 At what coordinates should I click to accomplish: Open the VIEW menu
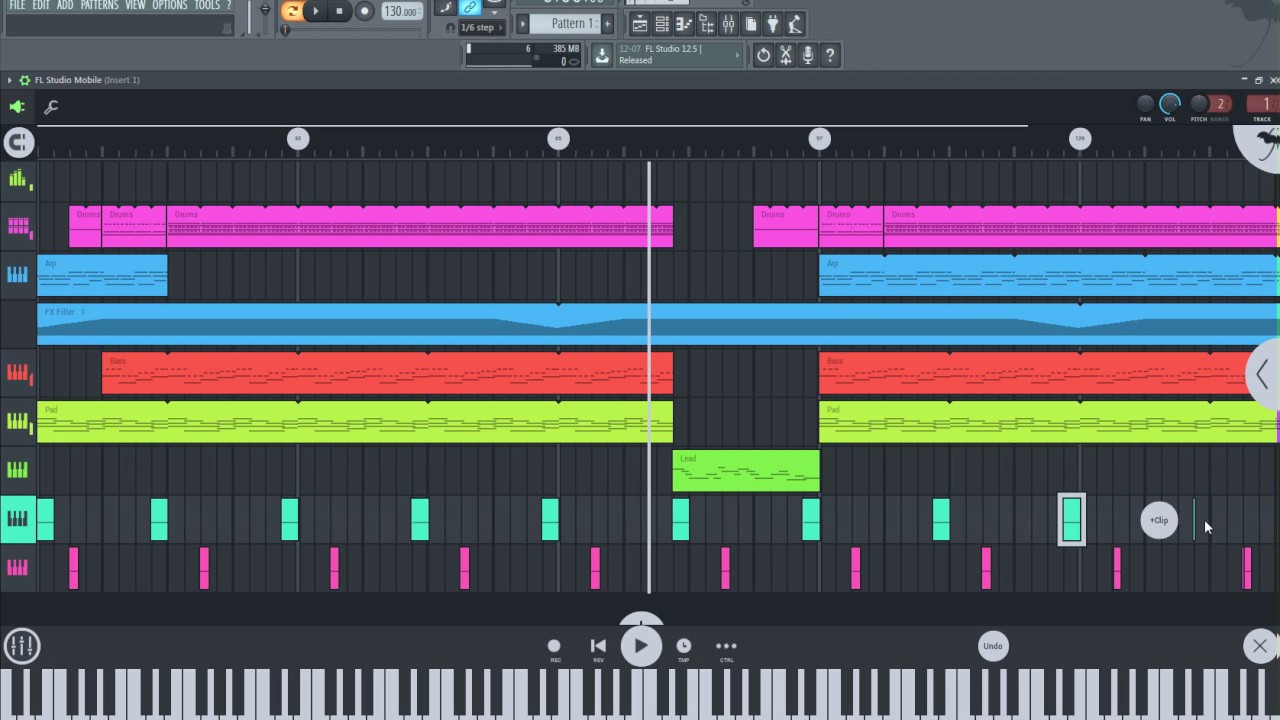click(x=135, y=5)
